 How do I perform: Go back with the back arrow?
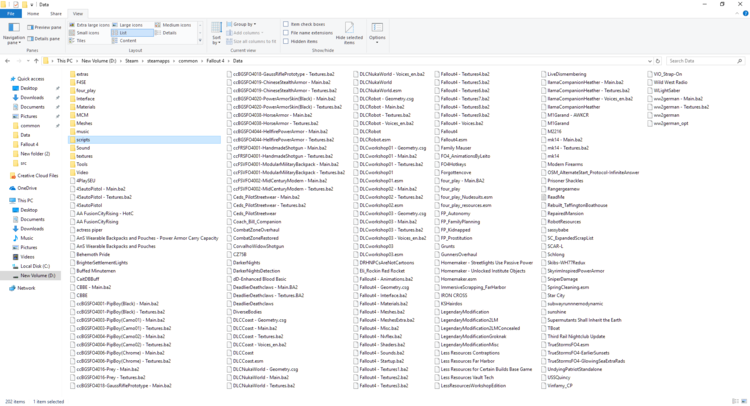(7, 61)
